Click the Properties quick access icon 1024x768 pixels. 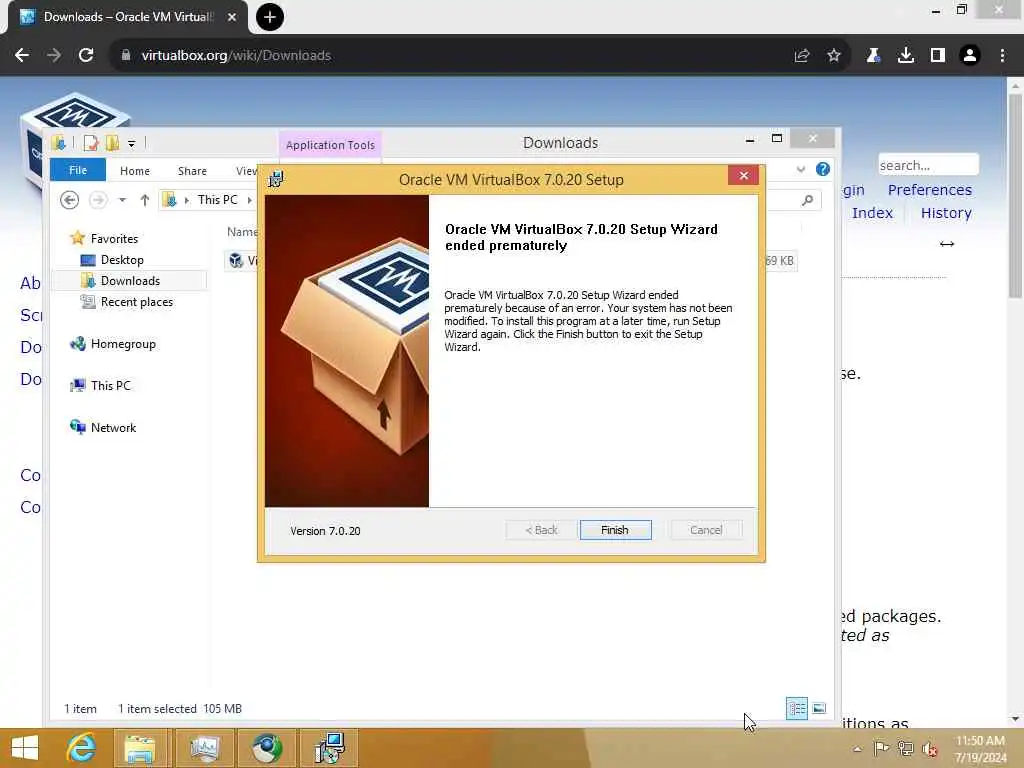(x=91, y=142)
